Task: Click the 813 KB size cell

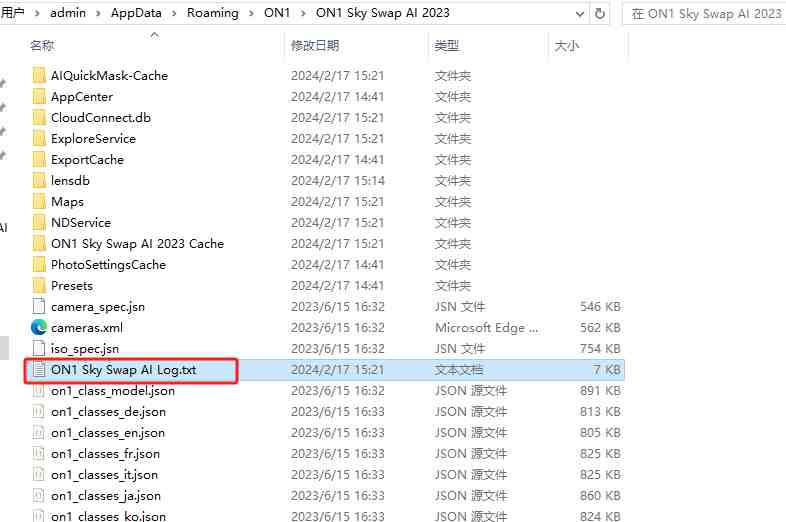Action: [x=600, y=412]
